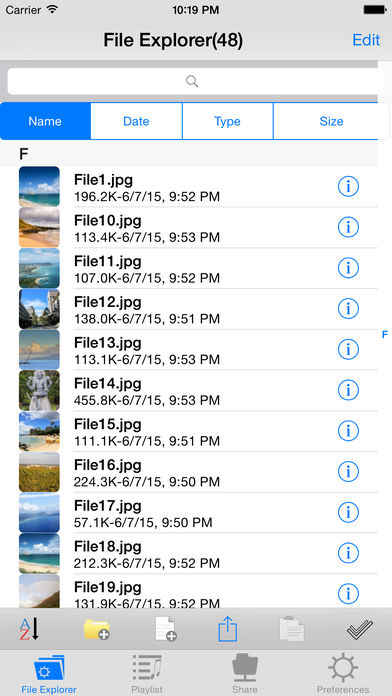Open the share/export action icon
The width and height of the screenshot is (392, 696).
[x=228, y=629]
